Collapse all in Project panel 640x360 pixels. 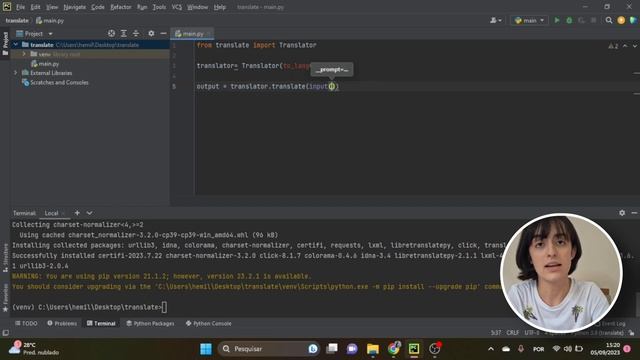(x=136, y=33)
